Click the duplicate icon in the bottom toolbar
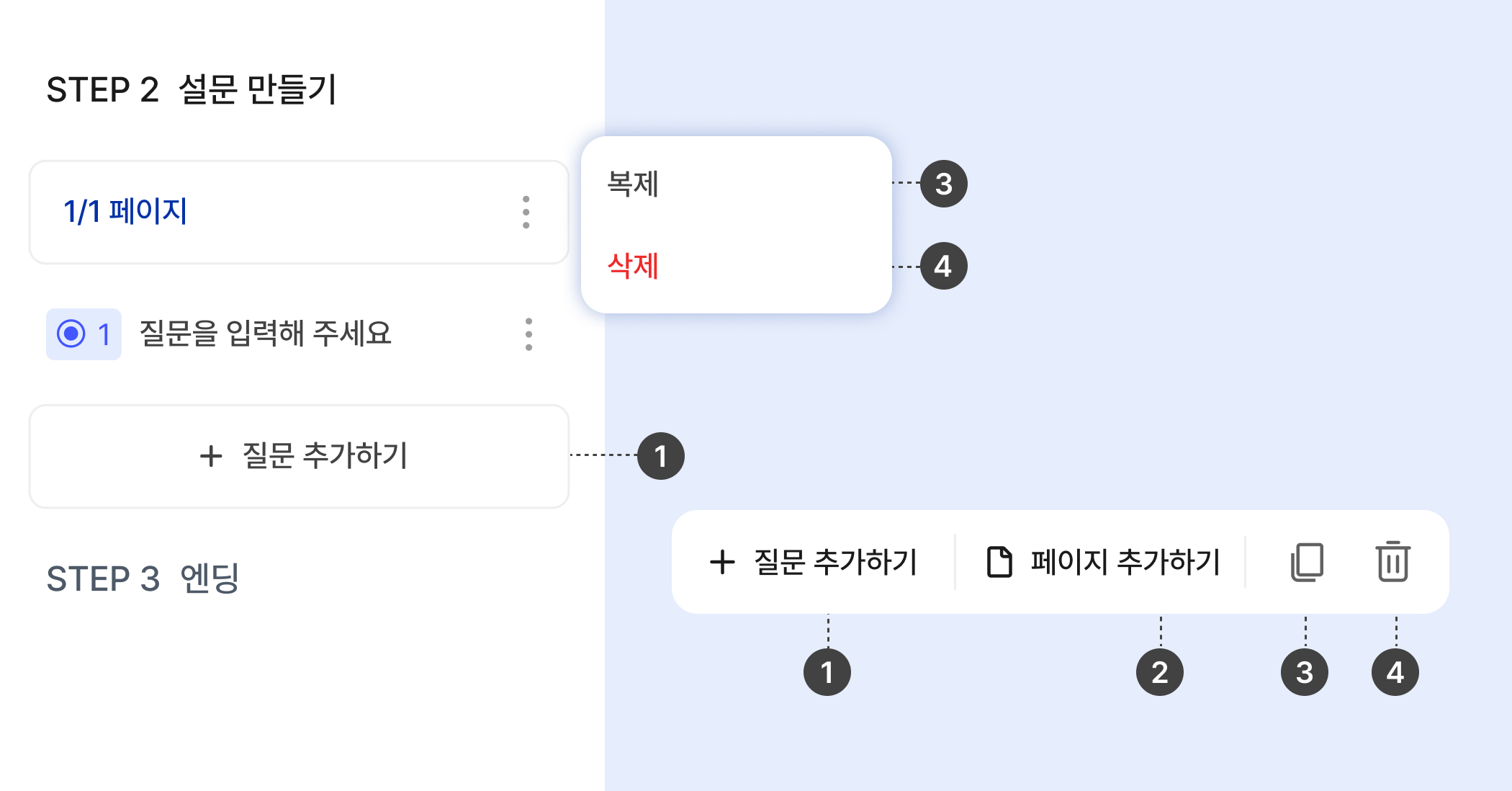 (x=1307, y=562)
